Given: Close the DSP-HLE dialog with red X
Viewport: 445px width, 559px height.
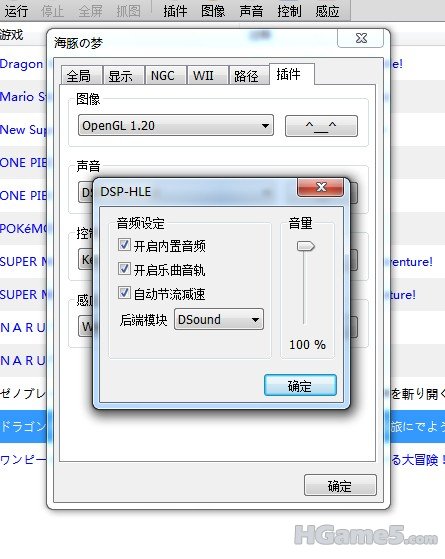Looking at the screenshot, I should (321, 187).
